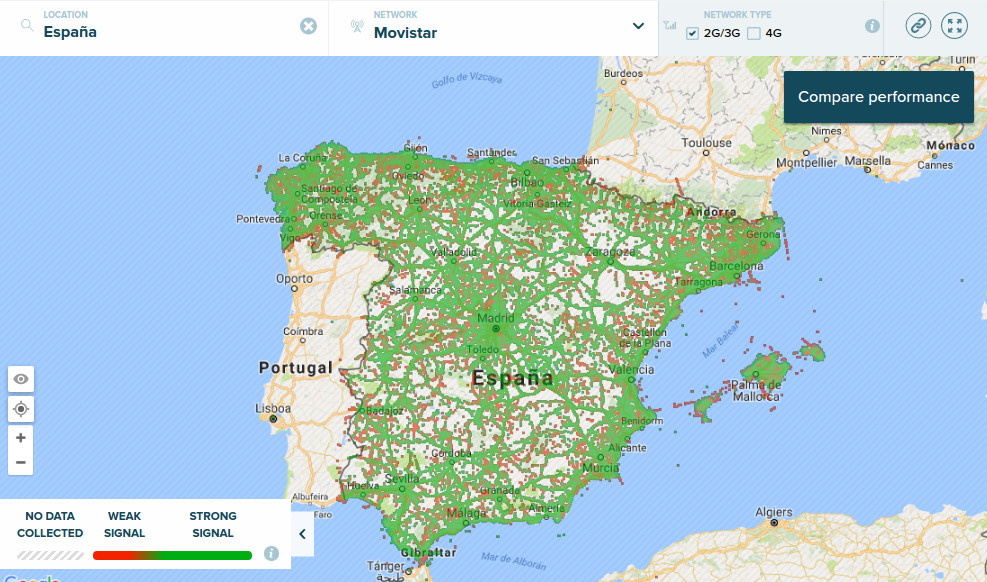Zoom out the map with minus
Image resolution: width=987 pixels, height=582 pixels.
pyautogui.click(x=21, y=462)
